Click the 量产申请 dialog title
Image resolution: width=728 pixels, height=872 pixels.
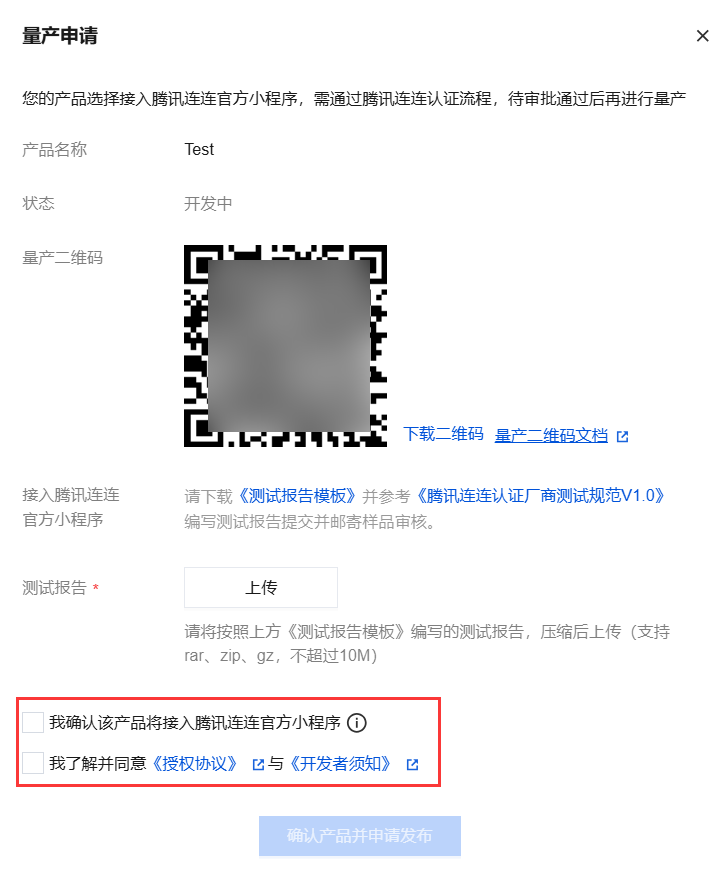(x=60, y=36)
